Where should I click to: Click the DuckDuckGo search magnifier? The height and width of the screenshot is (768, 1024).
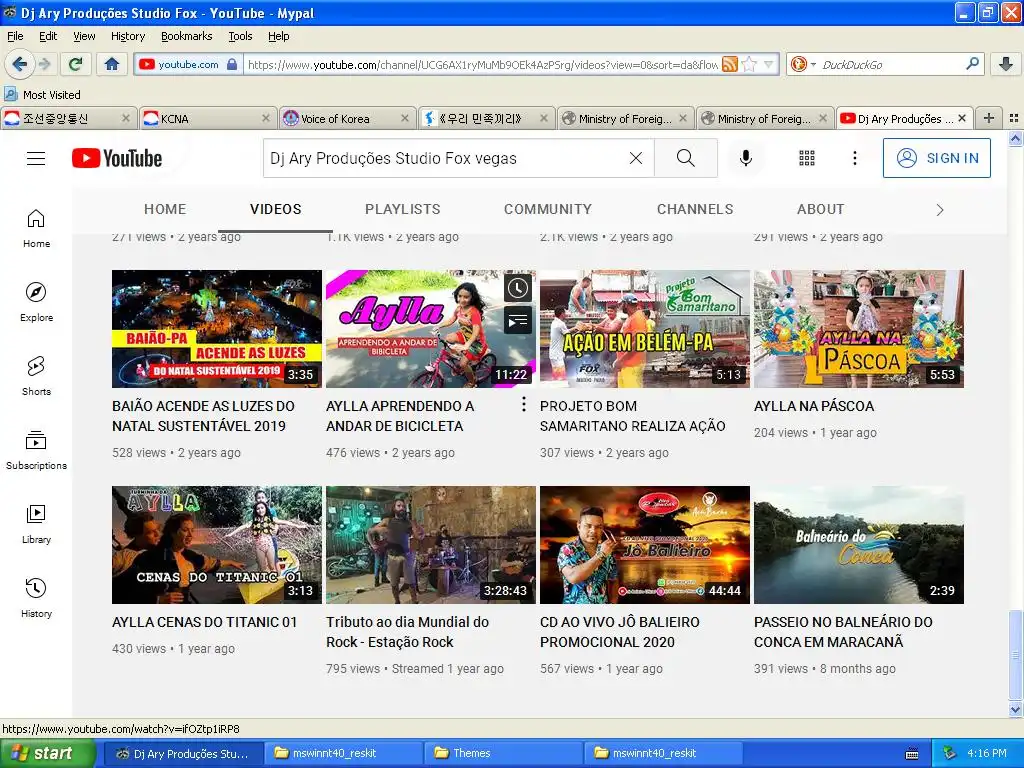coord(972,64)
